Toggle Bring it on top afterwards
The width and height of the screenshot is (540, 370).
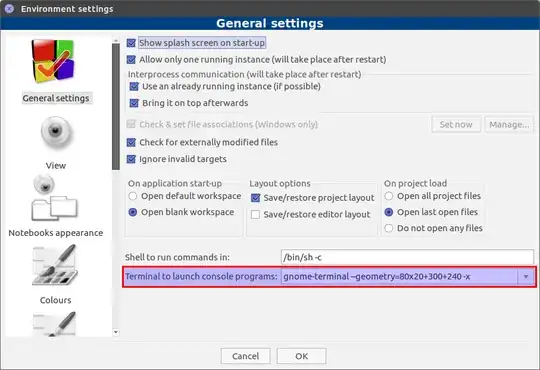pyautogui.click(x=134, y=103)
